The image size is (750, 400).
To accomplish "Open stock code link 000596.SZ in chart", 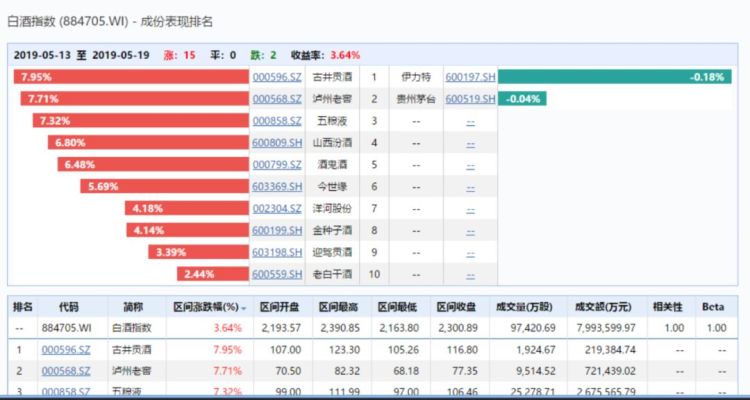I will pos(277,77).
